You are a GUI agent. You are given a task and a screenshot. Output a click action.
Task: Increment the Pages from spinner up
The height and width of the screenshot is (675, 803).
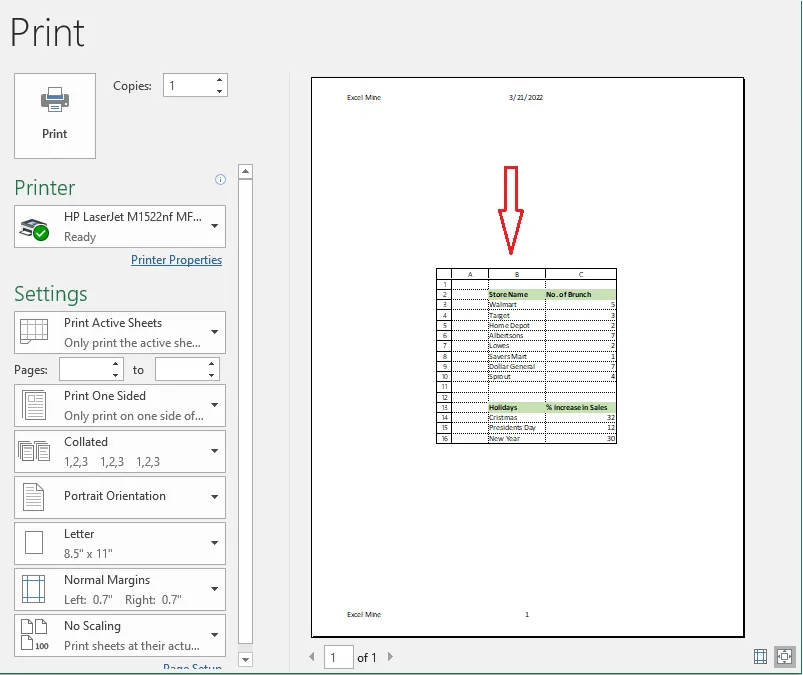(116, 364)
